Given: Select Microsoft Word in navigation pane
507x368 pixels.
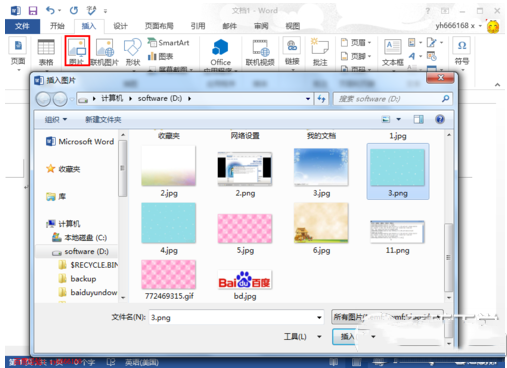Looking at the screenshot, I should (80, 142).
